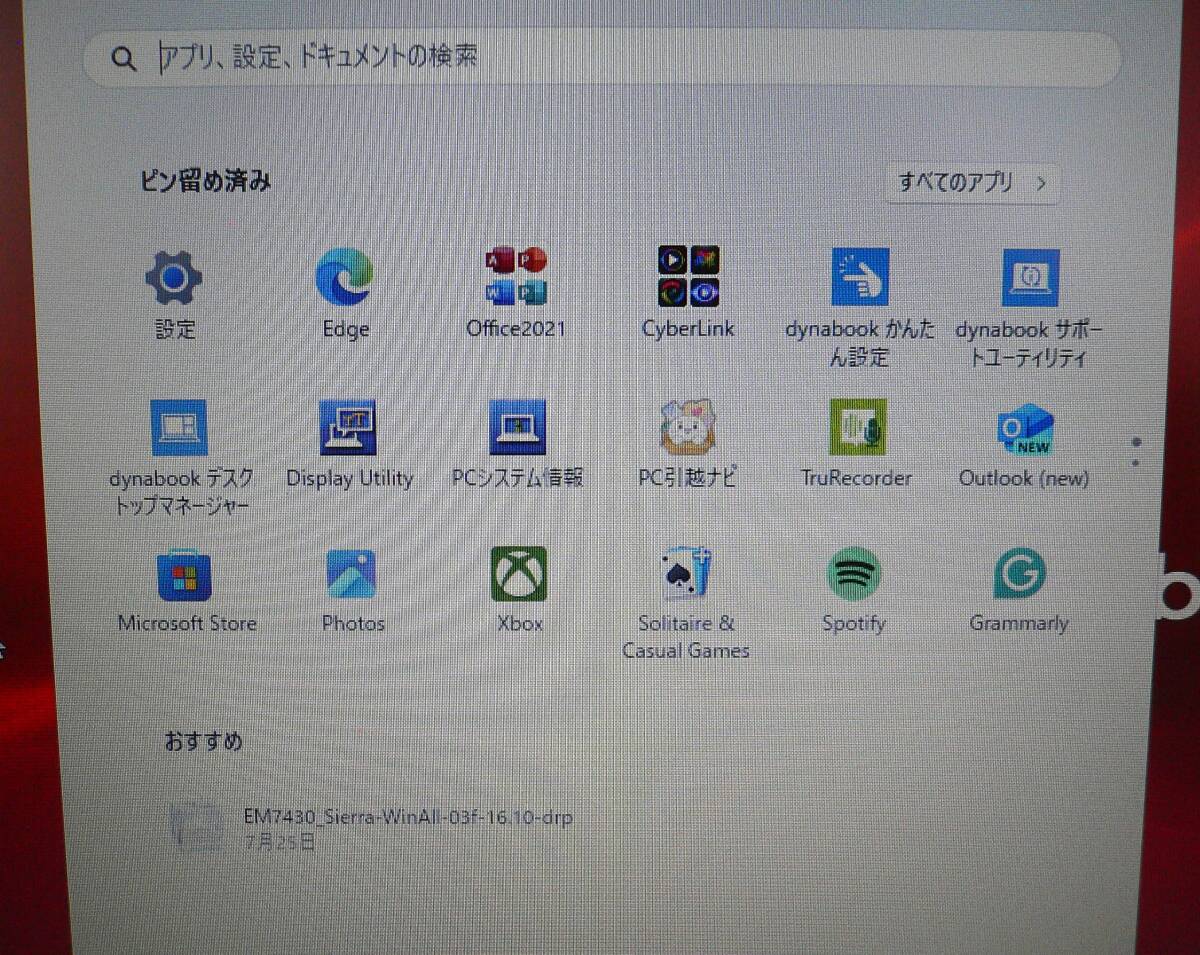Click the すべてのアプリ button
This screenshot has width=1200, height=955.
(972, 183)
